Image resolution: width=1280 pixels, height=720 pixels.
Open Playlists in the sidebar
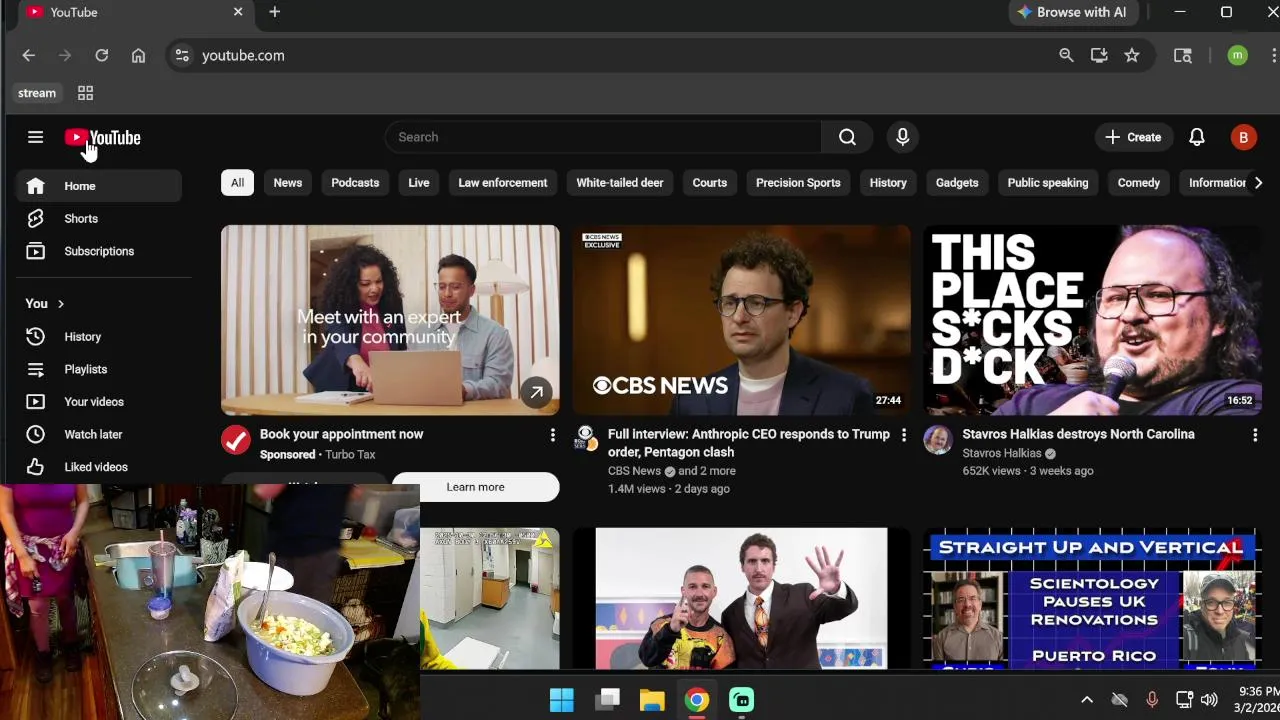point(98,369)
